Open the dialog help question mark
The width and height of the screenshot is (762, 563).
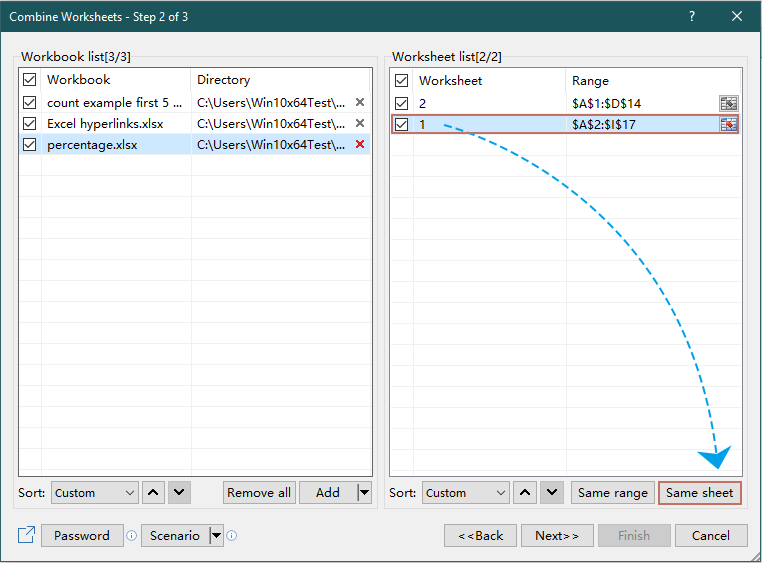692,16
